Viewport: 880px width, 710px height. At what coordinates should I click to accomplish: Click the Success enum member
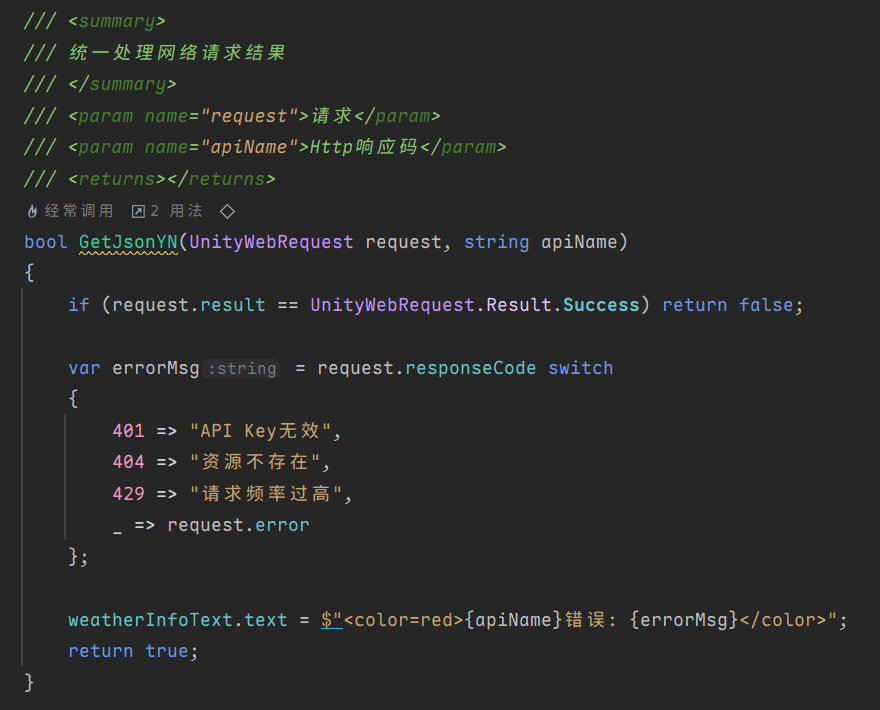[601, 305]
